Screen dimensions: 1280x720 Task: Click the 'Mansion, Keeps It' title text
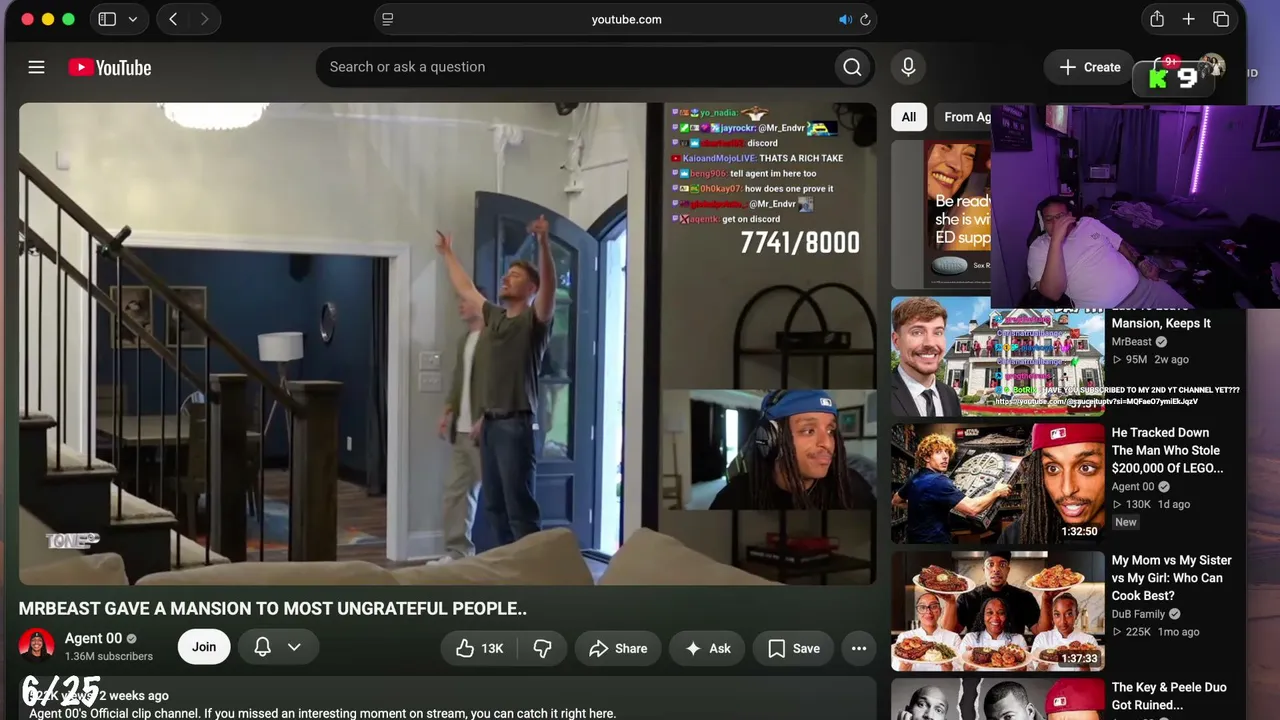1161,323
